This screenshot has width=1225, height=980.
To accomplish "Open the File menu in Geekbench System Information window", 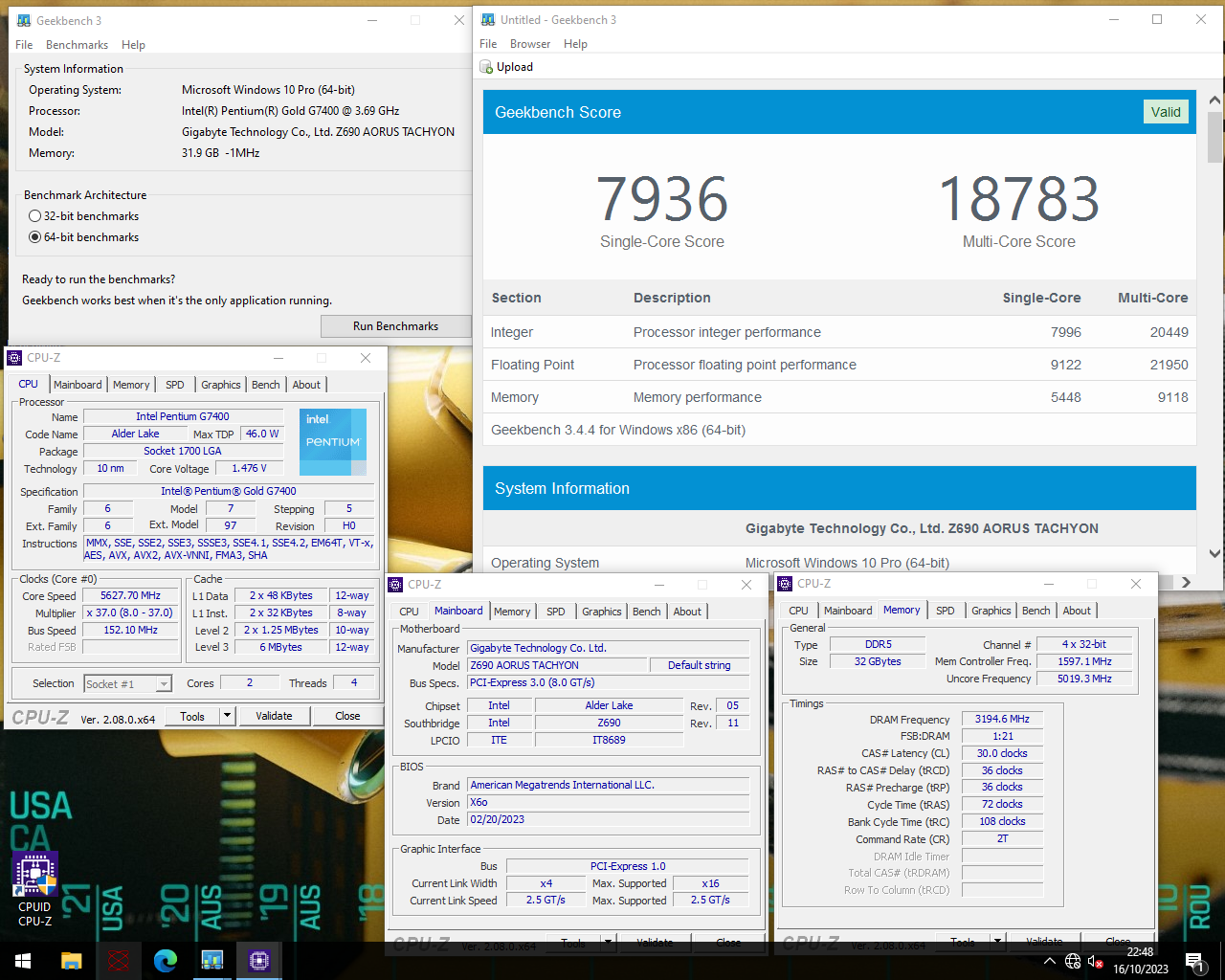I will tap(24, 45).
